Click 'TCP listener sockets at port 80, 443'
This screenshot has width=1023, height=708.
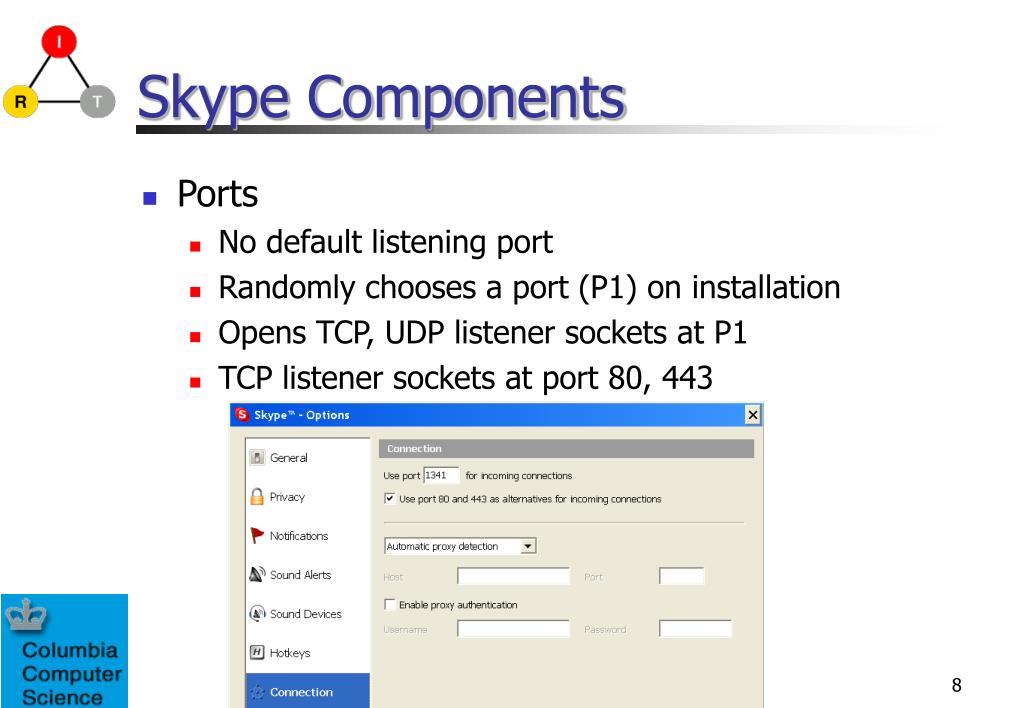465,378
